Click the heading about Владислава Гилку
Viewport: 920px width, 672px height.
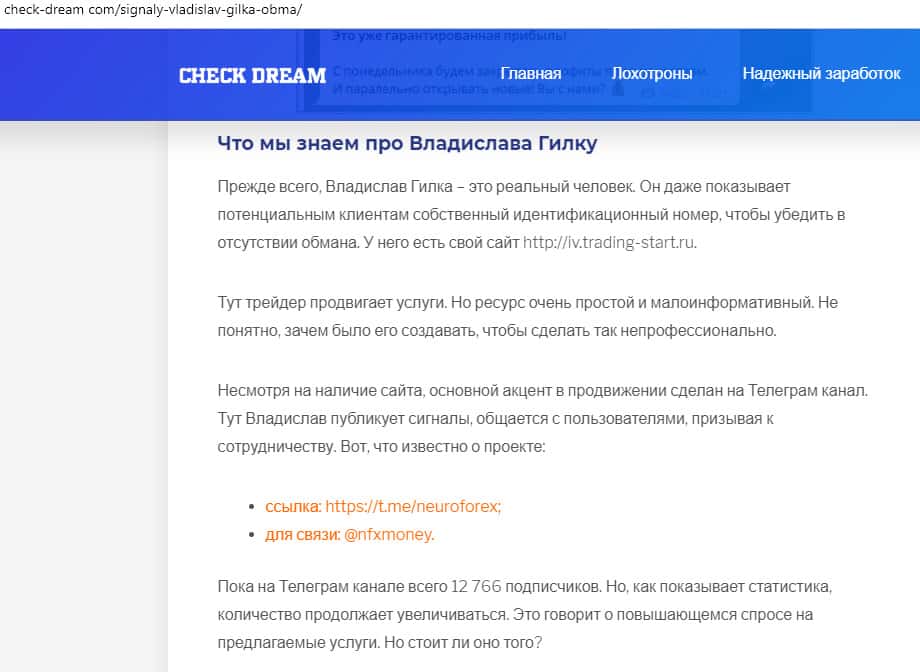pyautogui.click(x=407, y=143)
